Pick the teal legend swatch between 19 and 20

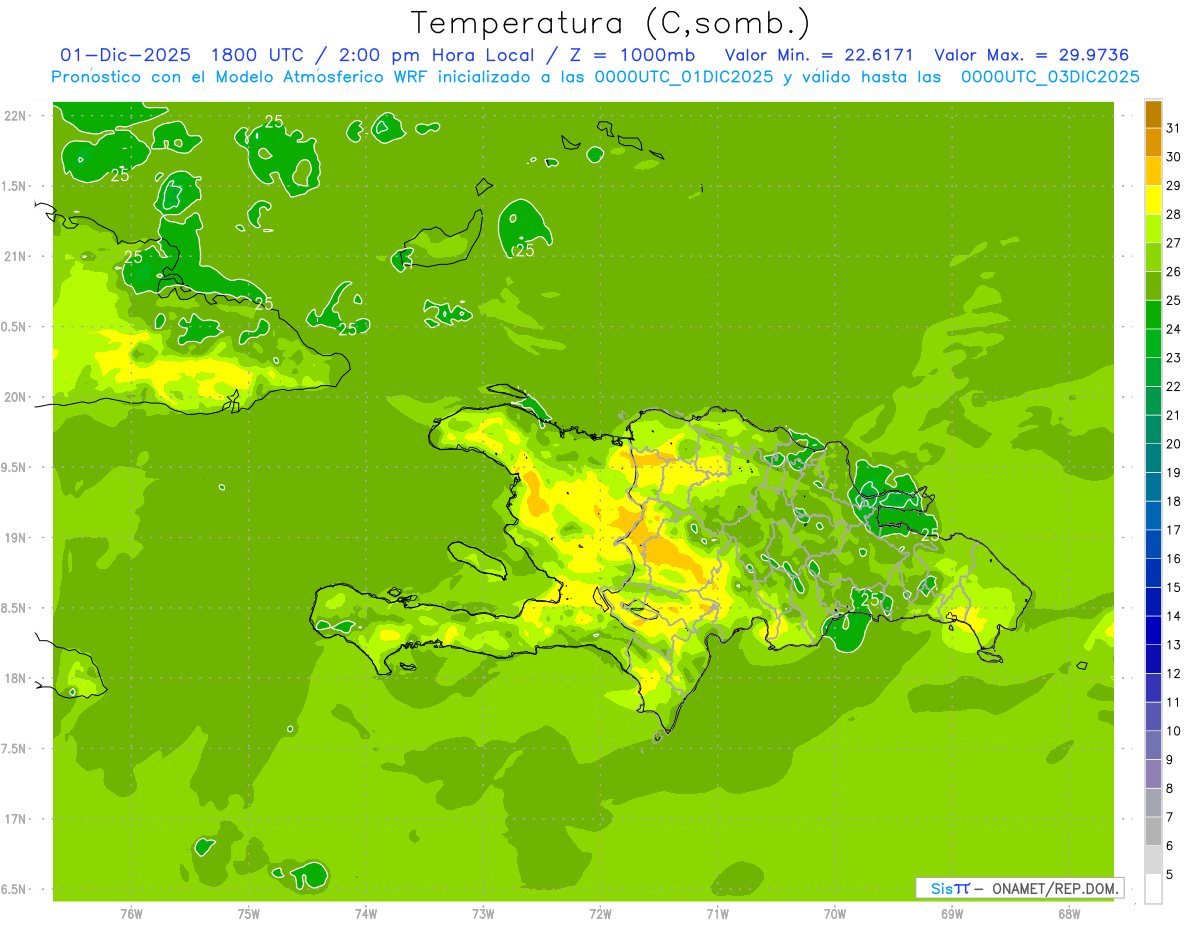tap(1153, 459)
